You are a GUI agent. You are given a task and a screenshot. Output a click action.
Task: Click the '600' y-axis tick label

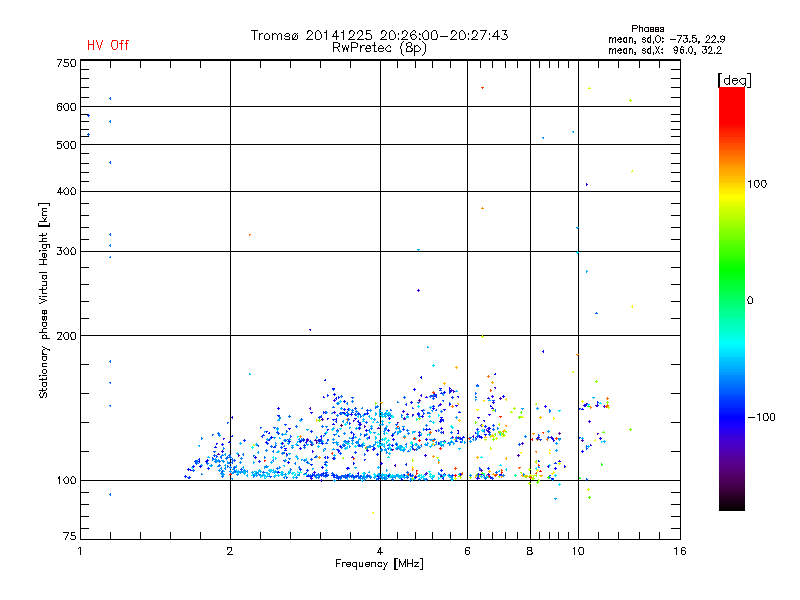point(66,107)
